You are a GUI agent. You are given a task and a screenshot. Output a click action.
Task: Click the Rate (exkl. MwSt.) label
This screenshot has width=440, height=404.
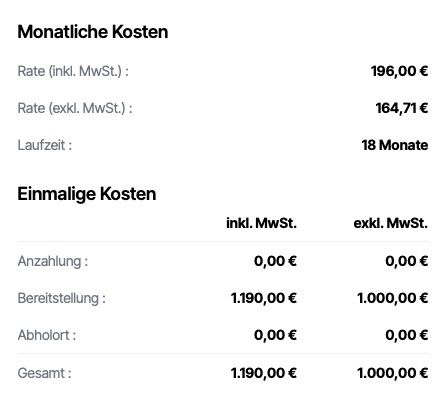tap(75, 108)
